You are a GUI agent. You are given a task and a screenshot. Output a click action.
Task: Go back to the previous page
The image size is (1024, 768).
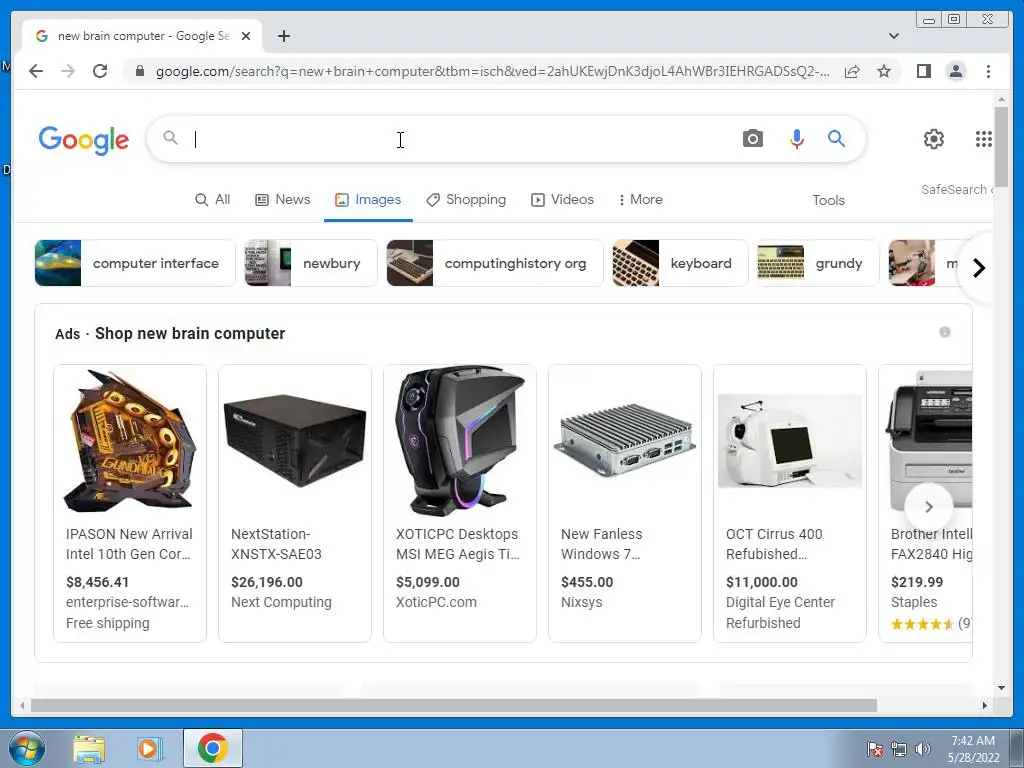coord(36,71)
